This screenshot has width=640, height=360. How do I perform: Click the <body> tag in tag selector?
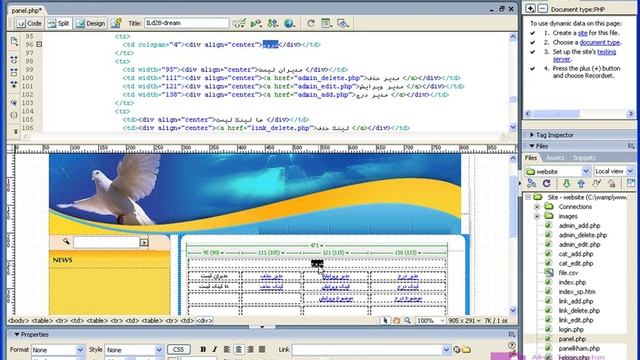pos(19,321)
